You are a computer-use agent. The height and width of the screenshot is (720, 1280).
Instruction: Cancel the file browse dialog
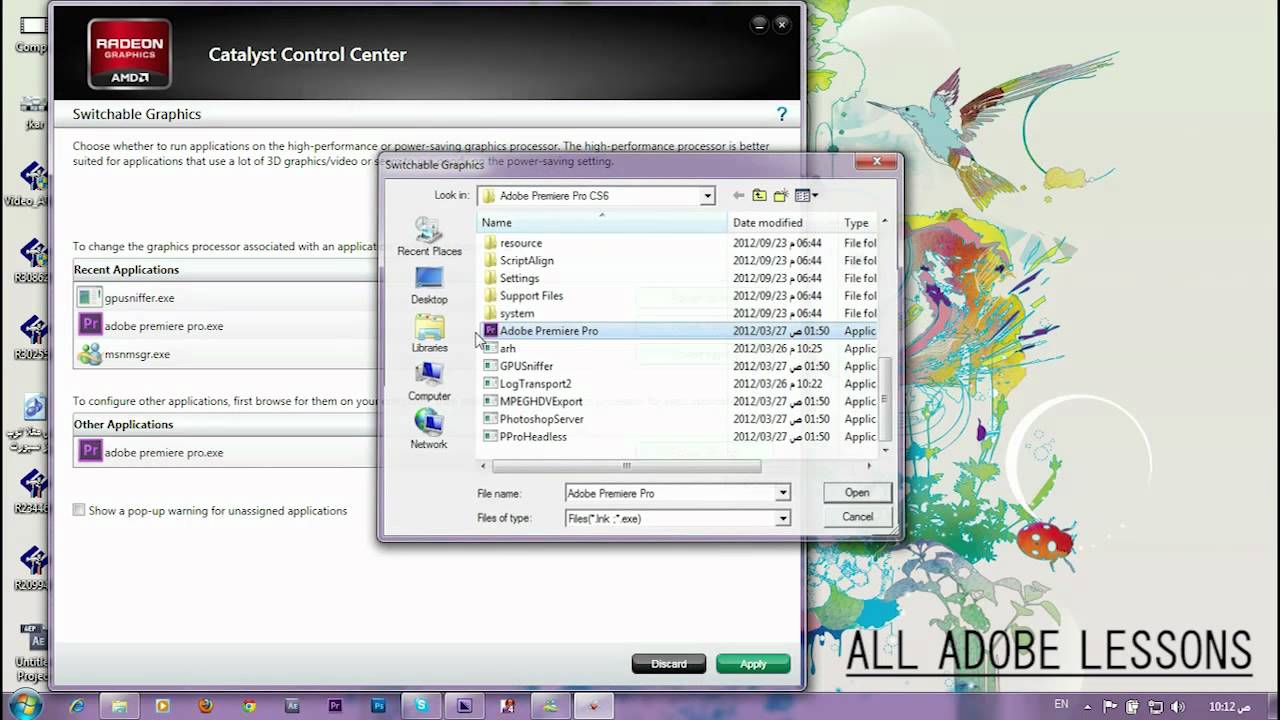pos(857,517)
